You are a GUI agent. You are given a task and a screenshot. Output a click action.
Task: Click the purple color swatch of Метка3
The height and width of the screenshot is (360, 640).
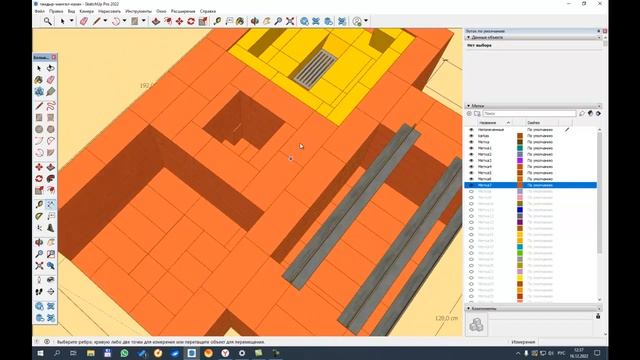tap(520, 160)
